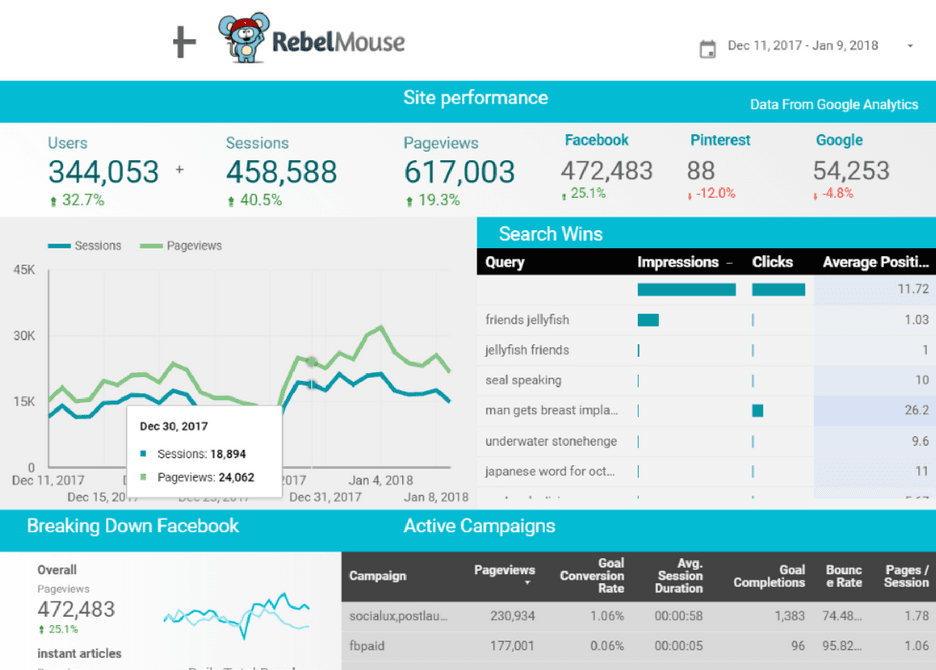Click the Goal Completions column header
Image resolution: width=936 pixels, height=670 pixels.
click(x=768, y=576)
